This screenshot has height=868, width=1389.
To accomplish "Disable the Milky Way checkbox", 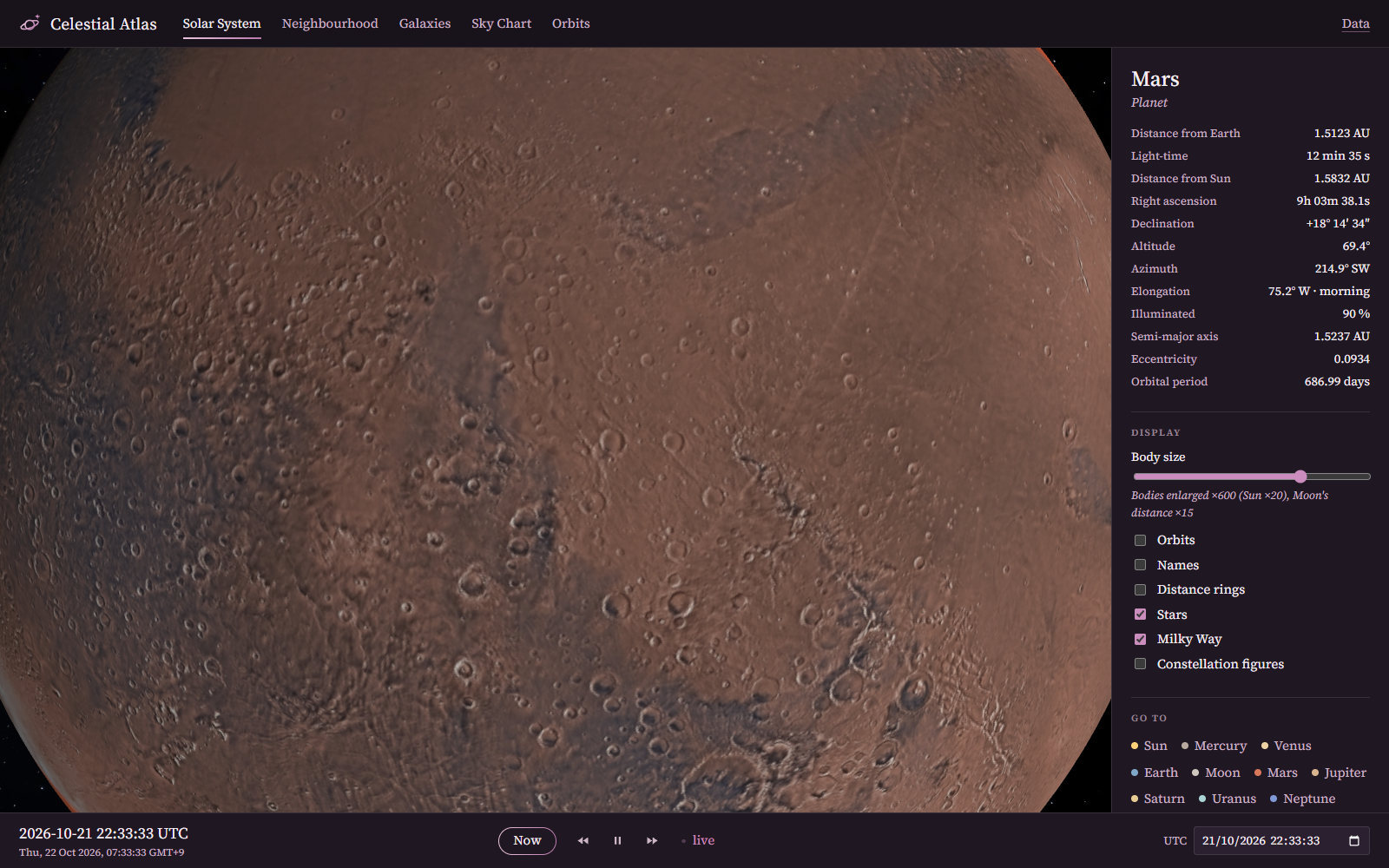I will click(1140, 639).
